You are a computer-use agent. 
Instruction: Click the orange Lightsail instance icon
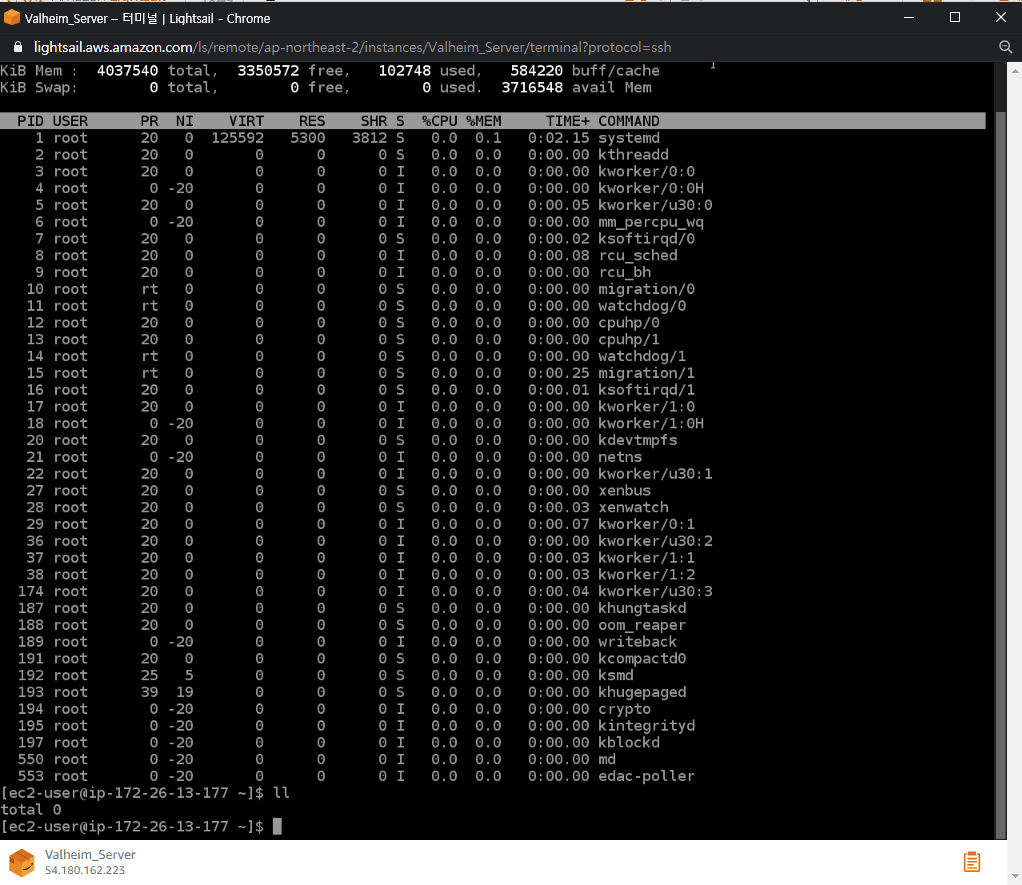click(x=22, y=862)
